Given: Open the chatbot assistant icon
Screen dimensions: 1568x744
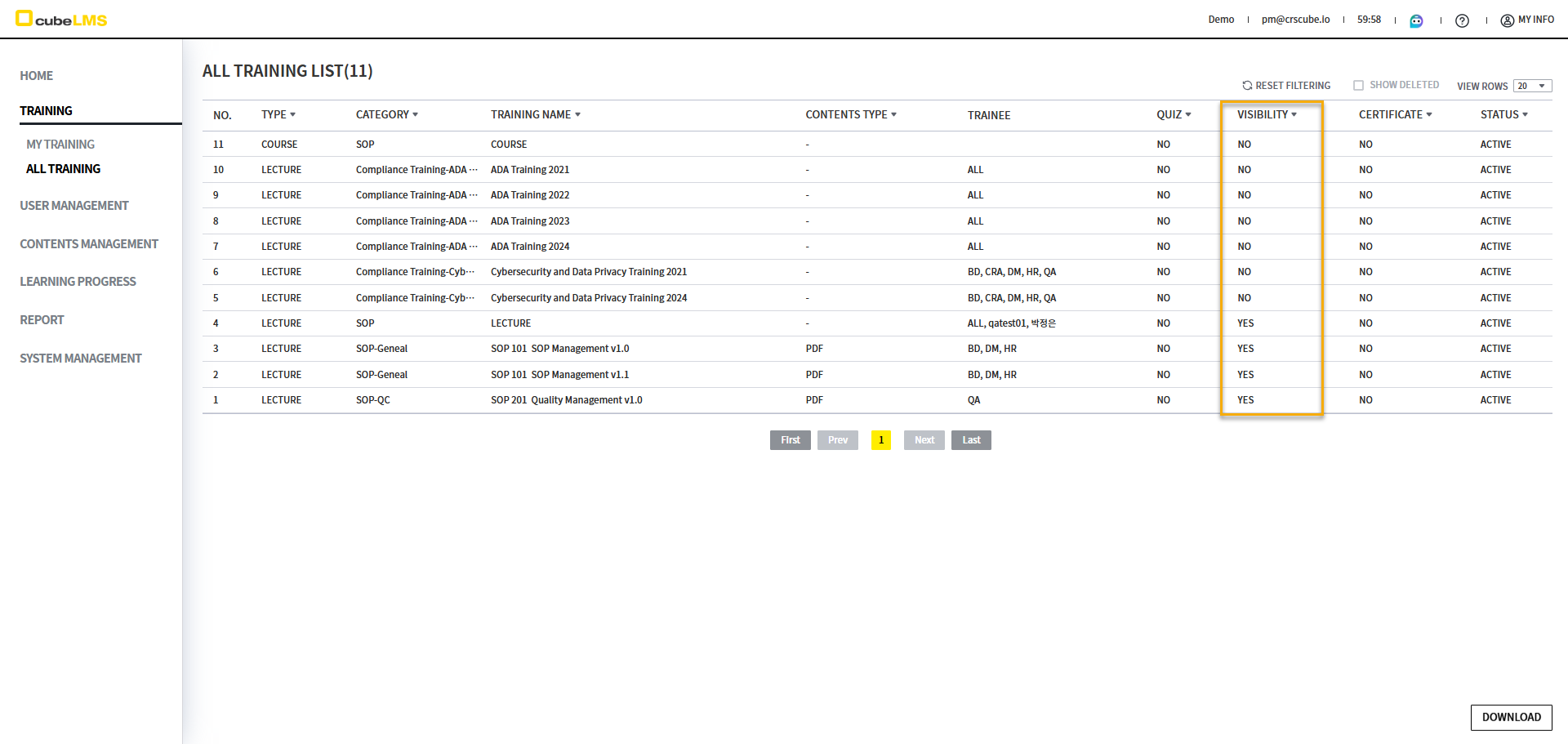Looking at the screenshot, I should click(1416, 20).
